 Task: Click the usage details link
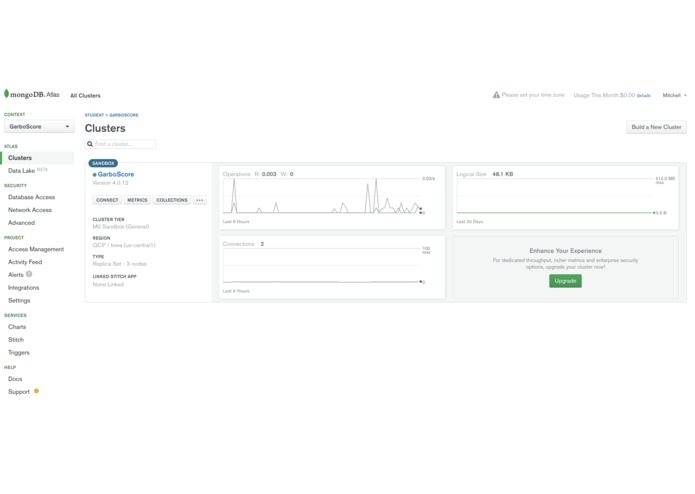coord(644,95)
